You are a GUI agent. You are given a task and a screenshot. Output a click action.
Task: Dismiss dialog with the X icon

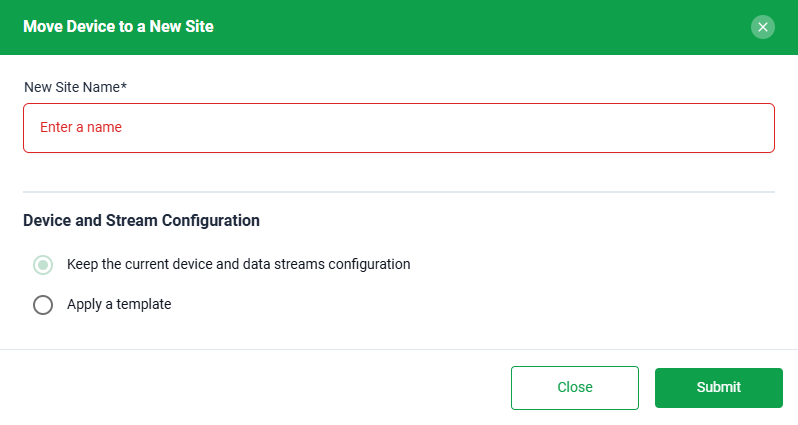click(762, 27)
